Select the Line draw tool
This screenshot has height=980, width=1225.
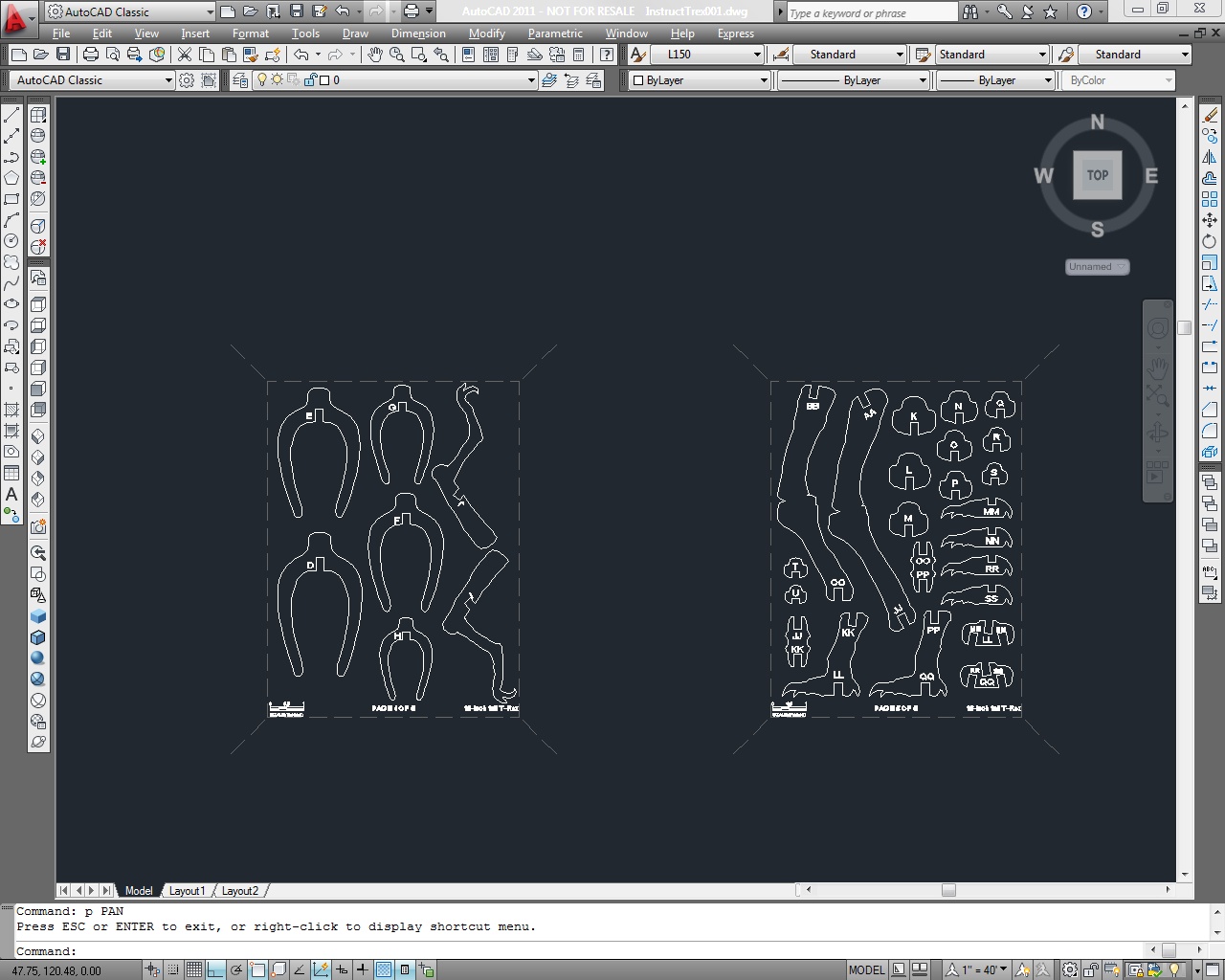pos(11,115)
